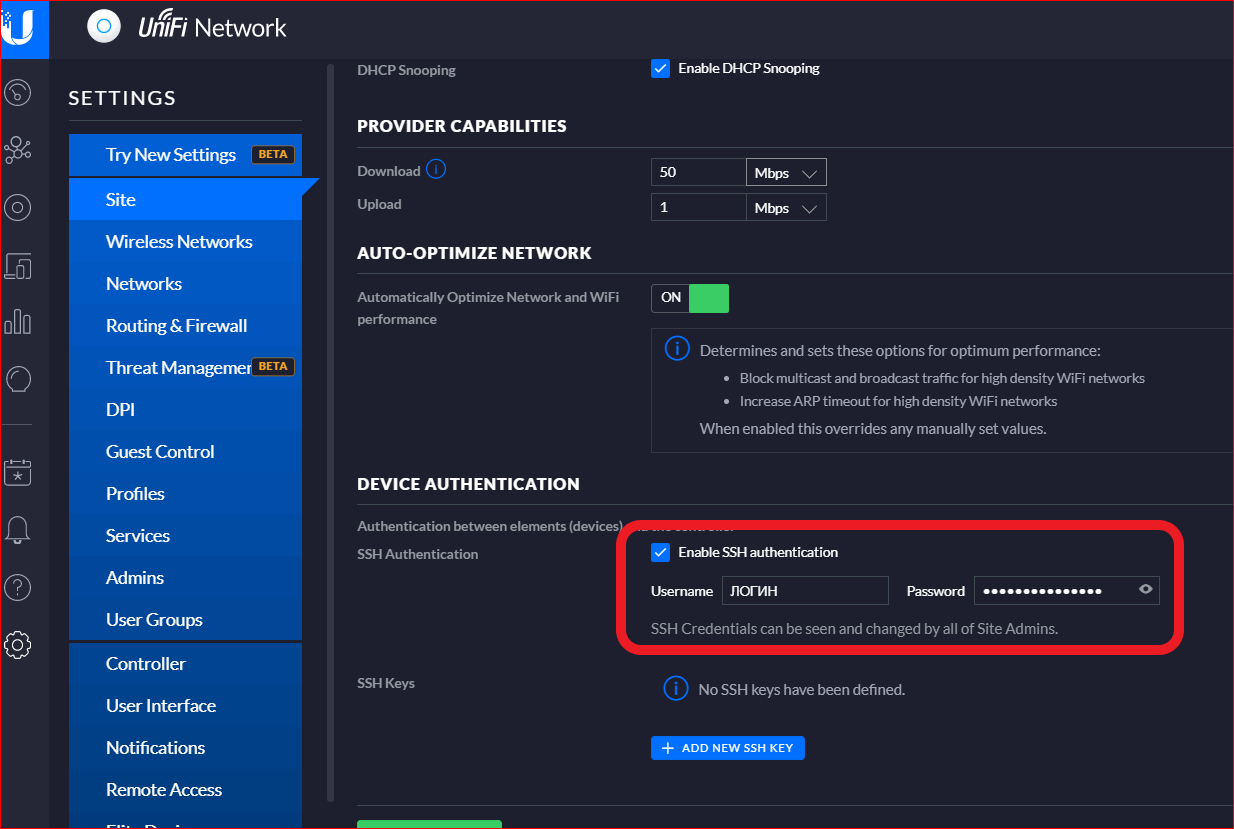Open the Devices icon in left rail
Viewport: 1234px width, 829px height.
point(18,265)
